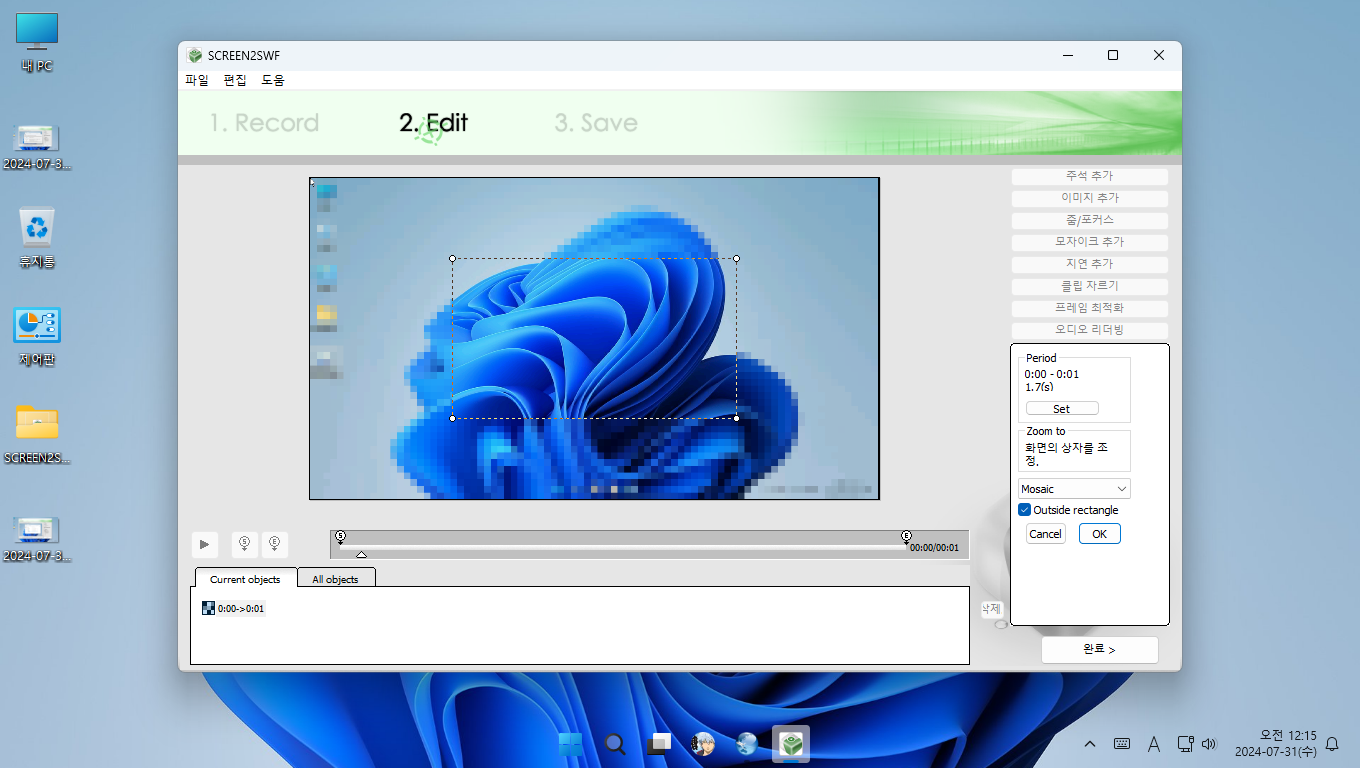Click the bottom-left handle of the mosaic rectangle

pyautogui.click(x=452, y=418)
